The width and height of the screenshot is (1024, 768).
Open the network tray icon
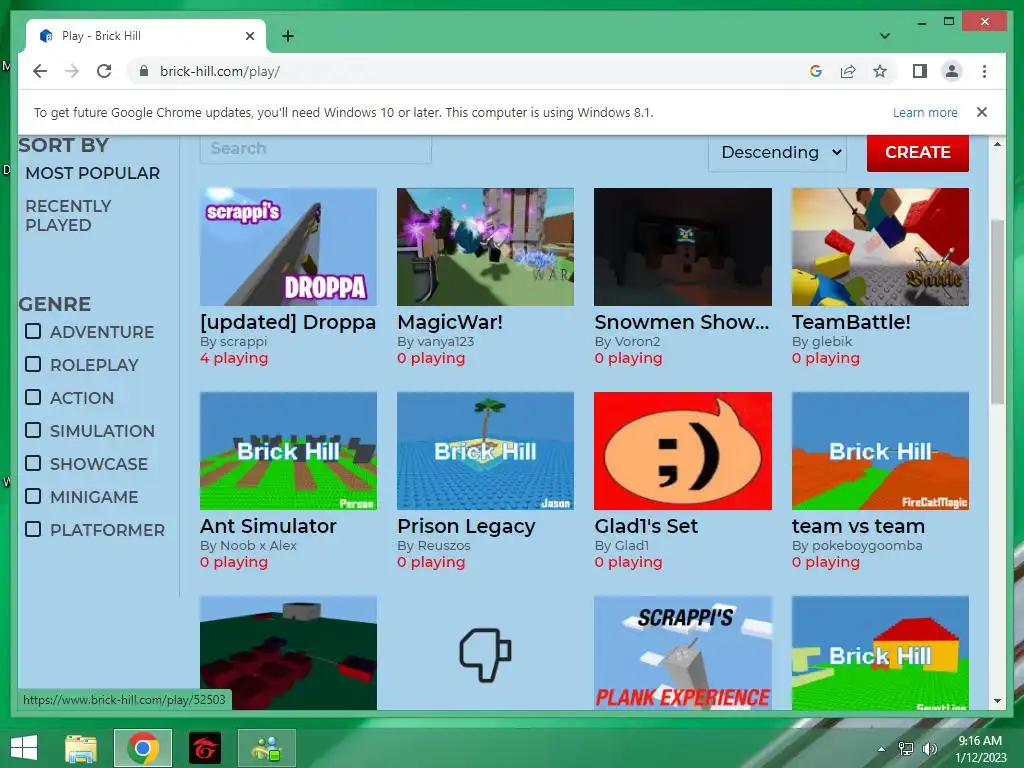pyautogui.click(x=906, y=749)
